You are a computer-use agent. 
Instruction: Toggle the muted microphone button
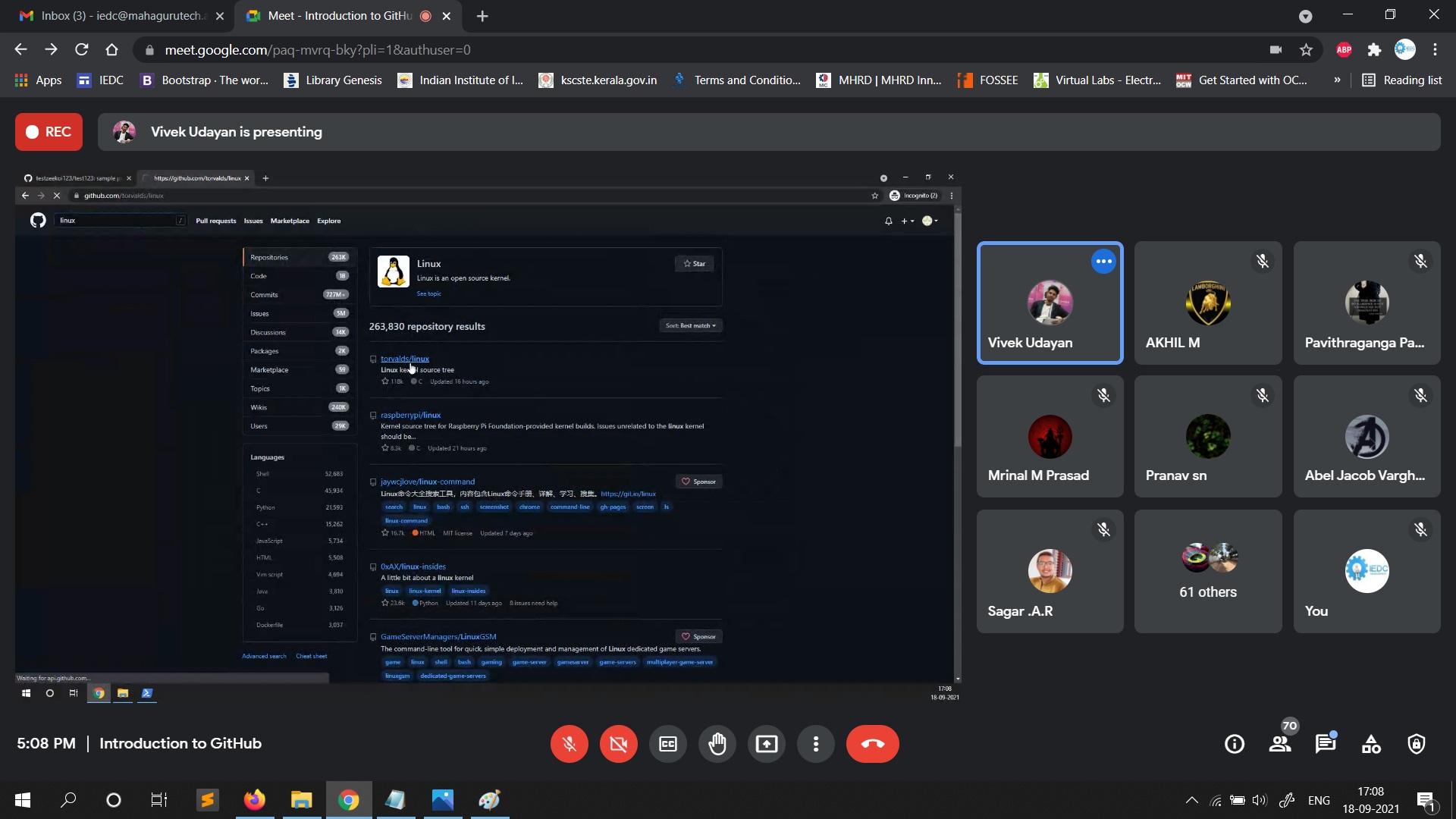tap(569, 744)
